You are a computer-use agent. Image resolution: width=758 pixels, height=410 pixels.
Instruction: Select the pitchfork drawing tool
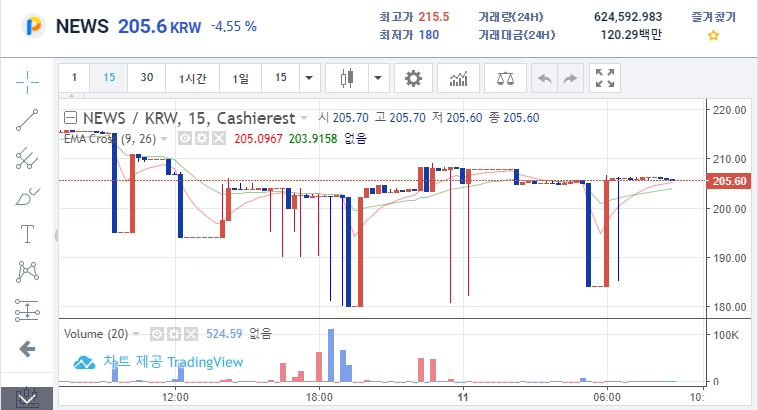pyautogui.click(x=27, y=158)
